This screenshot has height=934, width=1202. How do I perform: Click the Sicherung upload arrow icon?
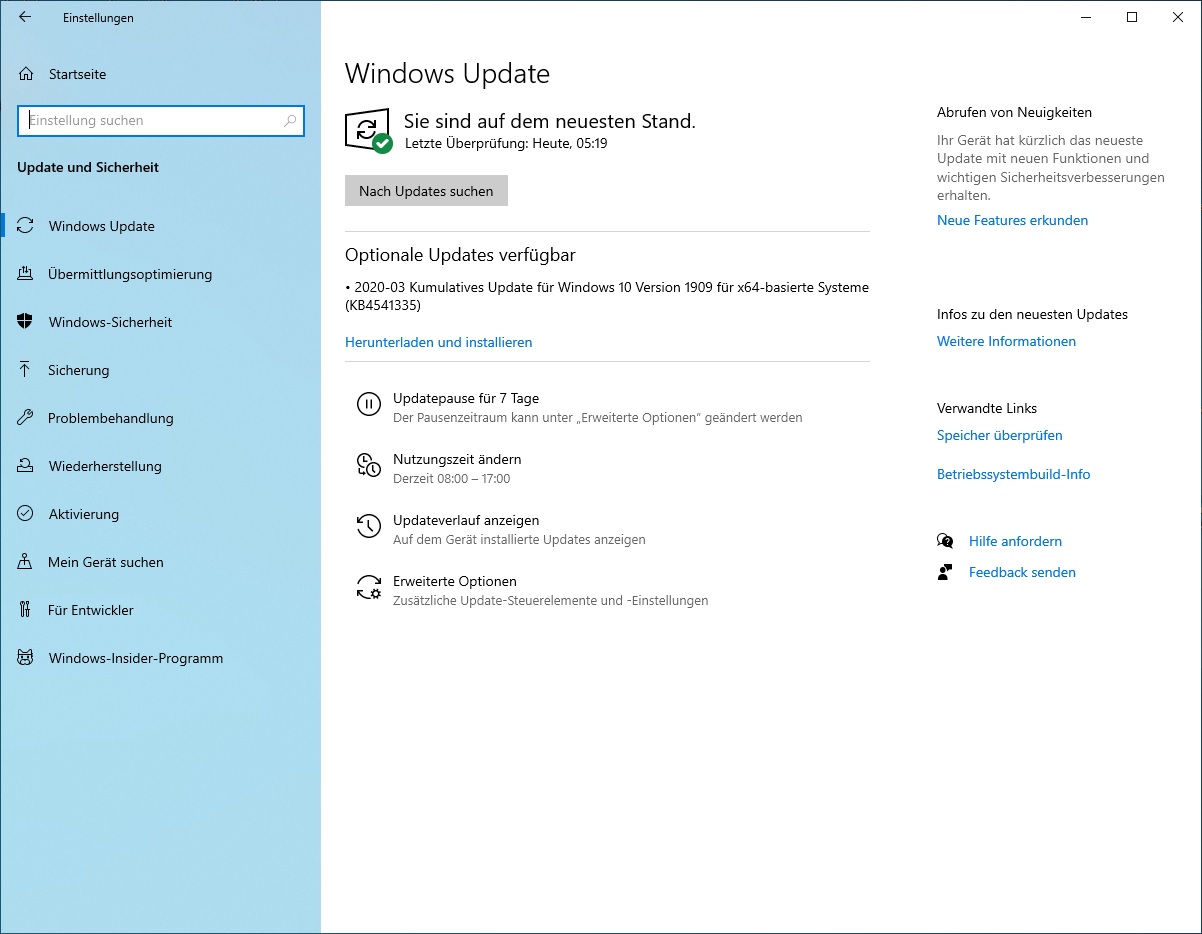click(26, 370)
